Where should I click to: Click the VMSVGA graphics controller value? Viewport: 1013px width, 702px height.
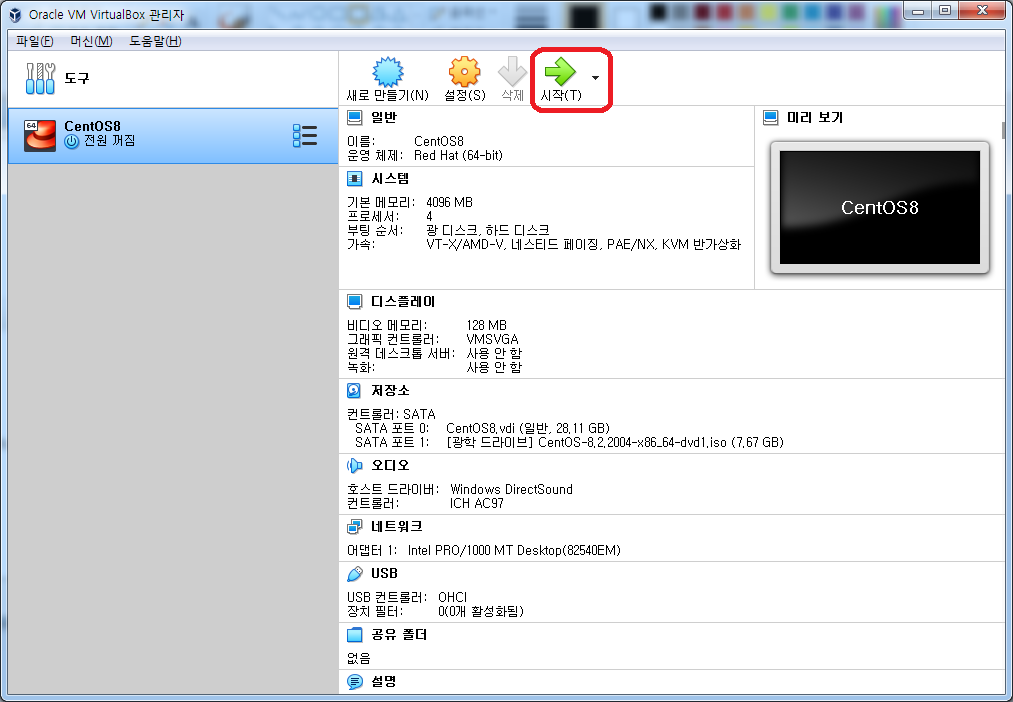[x=492, y=339]
